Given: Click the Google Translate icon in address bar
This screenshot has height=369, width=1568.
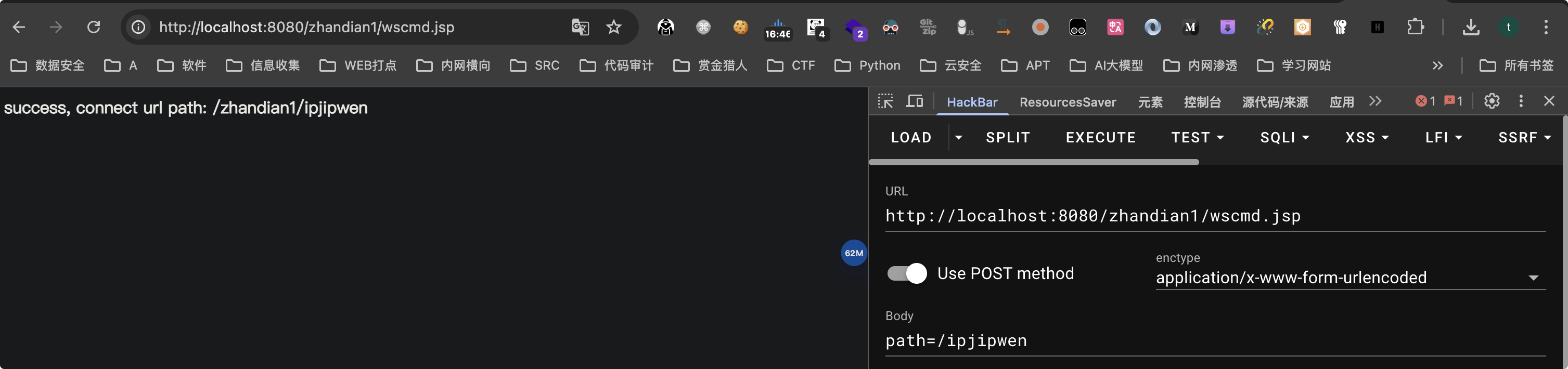Looking at the screenshot, I should click(x=580, y=27).
